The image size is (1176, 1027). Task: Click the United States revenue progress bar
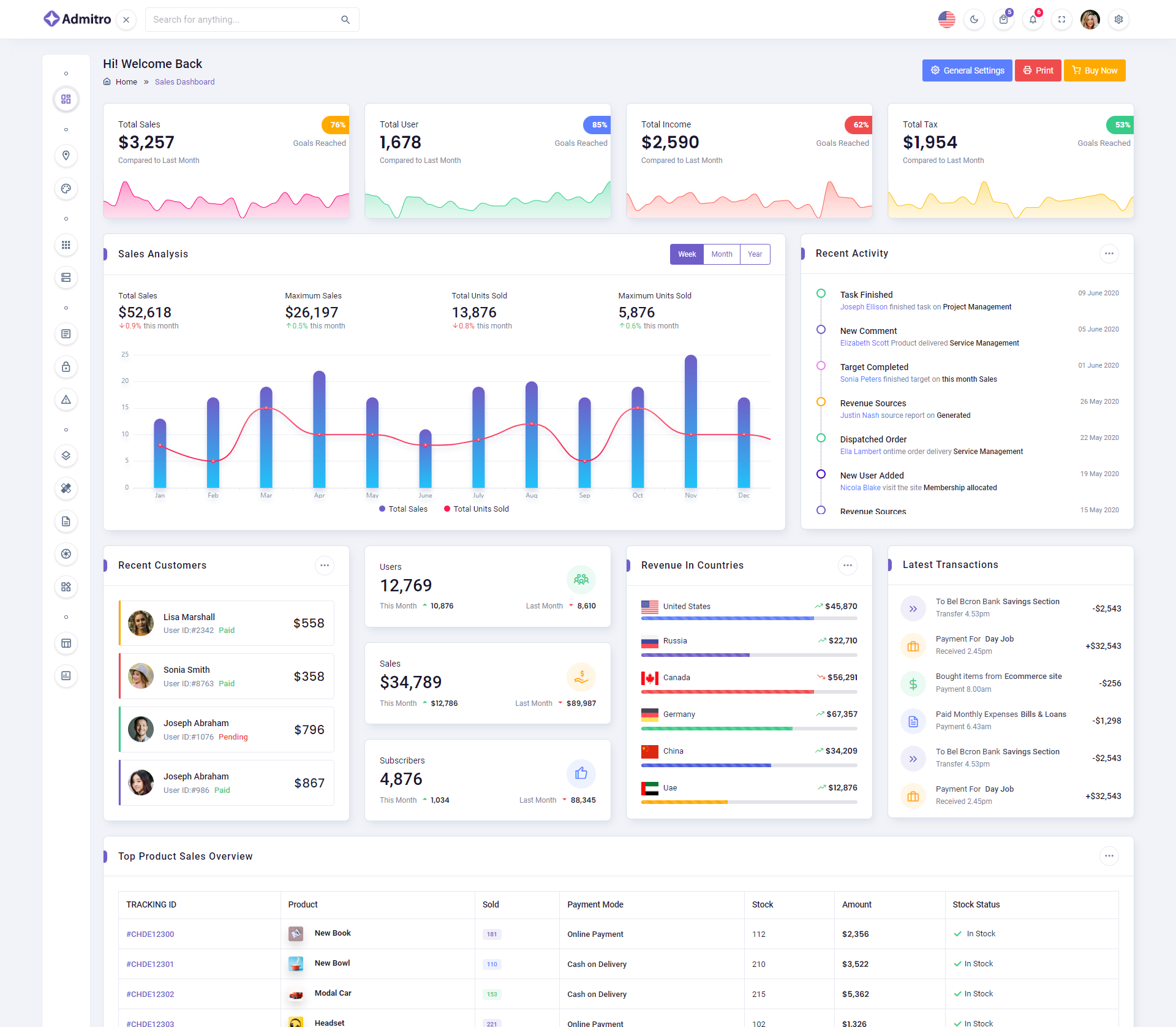tap(748, 618)
